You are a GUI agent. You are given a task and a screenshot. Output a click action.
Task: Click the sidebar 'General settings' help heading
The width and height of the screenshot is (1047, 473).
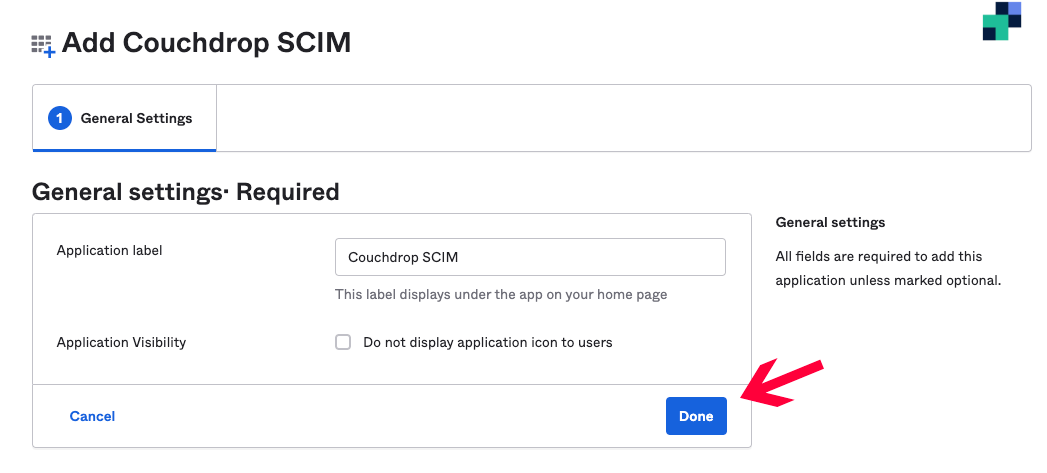coord(831,222)
